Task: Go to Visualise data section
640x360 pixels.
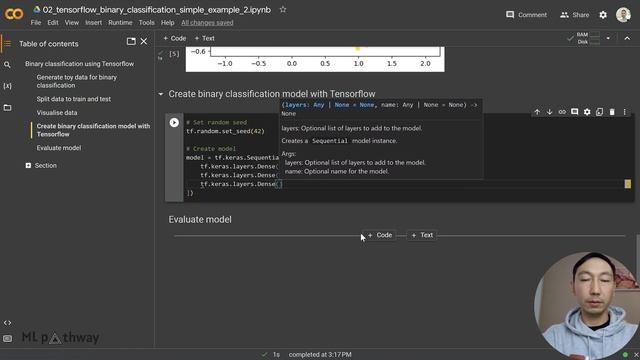Action: point(57,113)
